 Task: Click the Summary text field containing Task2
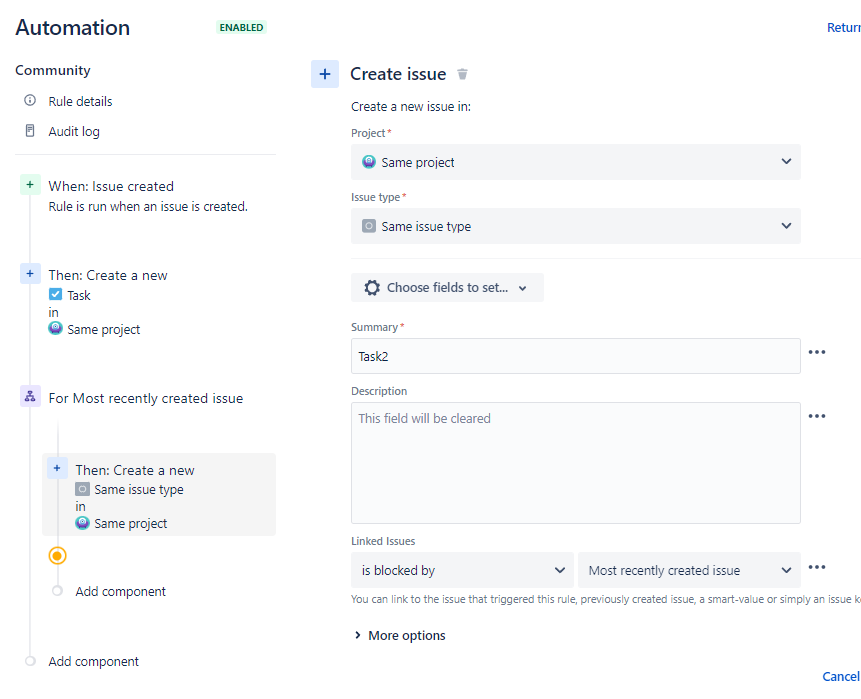click(x=575, y=356)
